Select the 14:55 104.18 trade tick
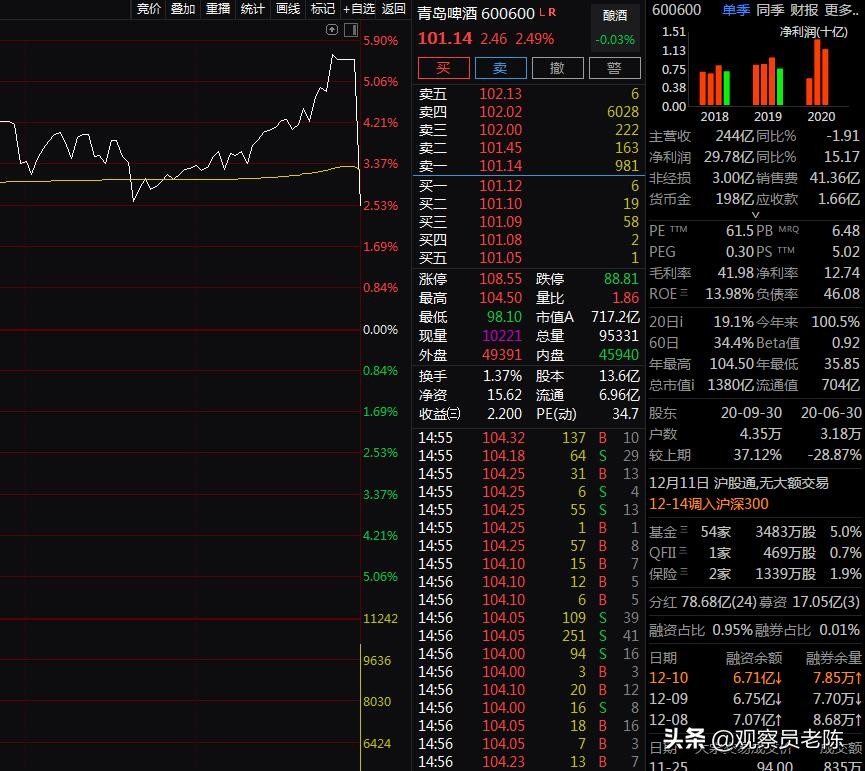 (528, 456)
